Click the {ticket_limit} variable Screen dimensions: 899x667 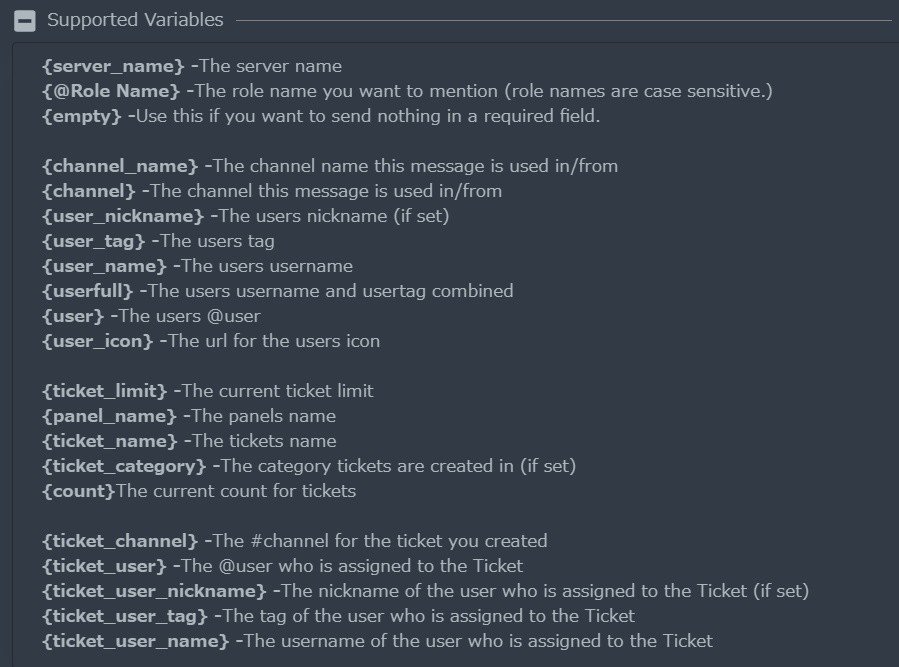[x=105, y=391]
